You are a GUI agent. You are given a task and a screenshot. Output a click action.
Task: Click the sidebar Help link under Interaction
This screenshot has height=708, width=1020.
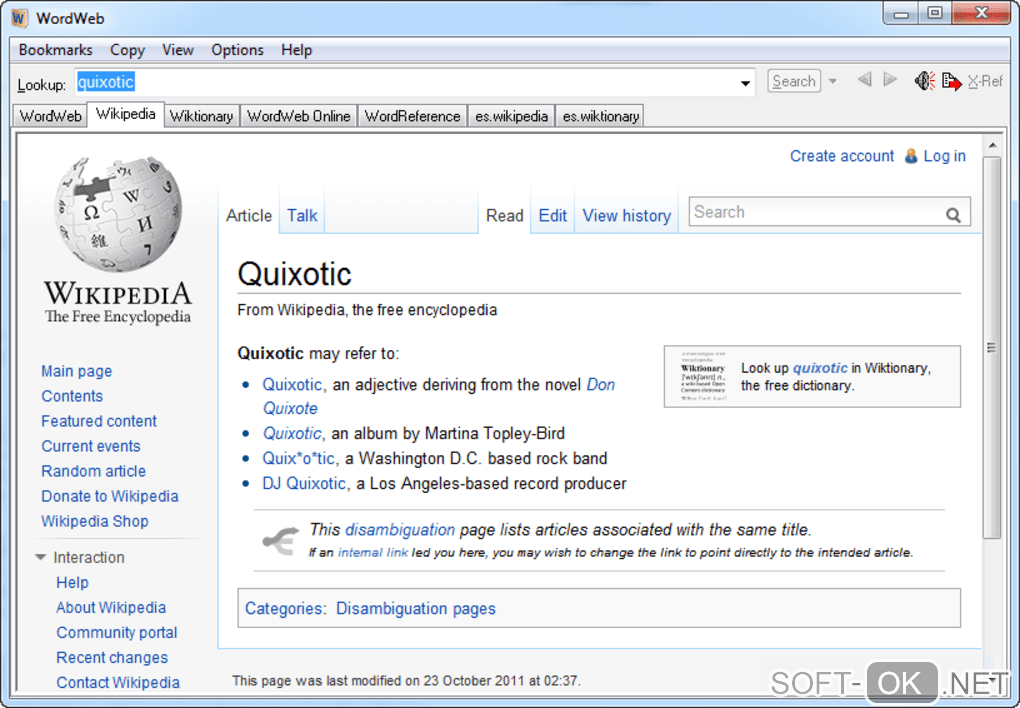tap(72, 582)
